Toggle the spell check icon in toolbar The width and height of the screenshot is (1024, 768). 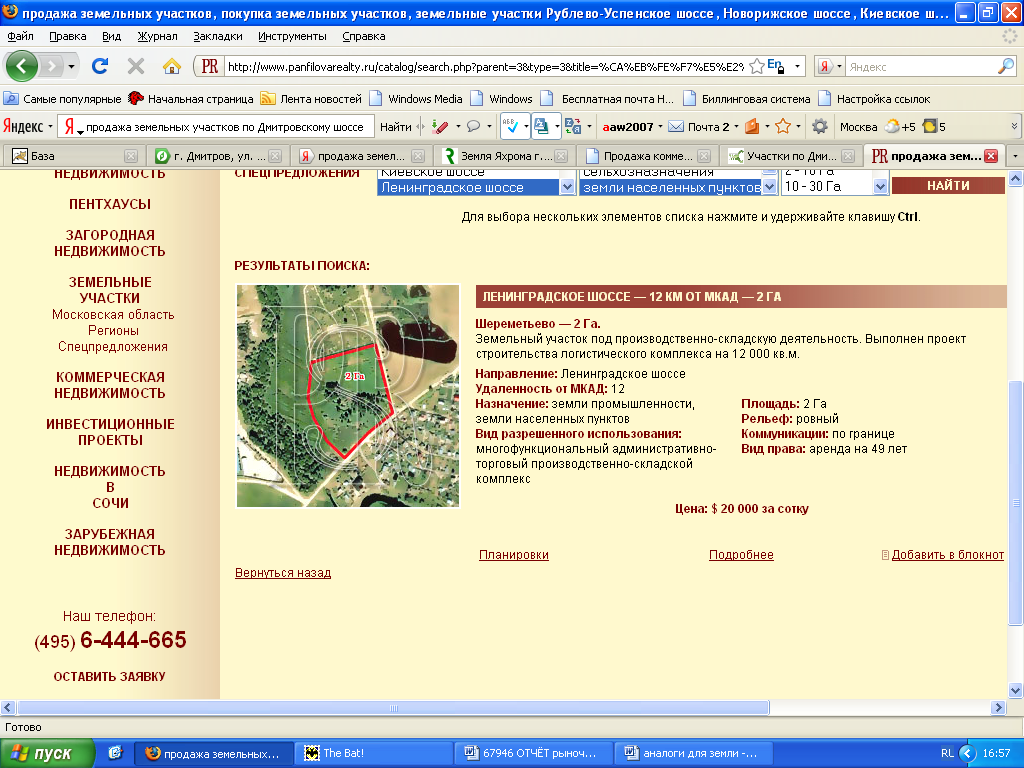click(511, 127)
